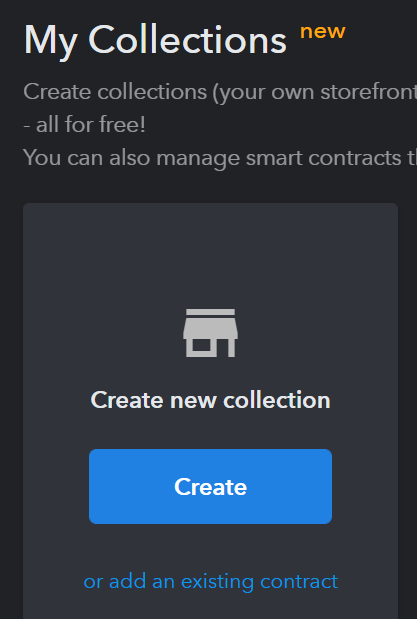
Task: Click the "Create collections (your own storefront" description line
Action: click(x=220, y=92)
